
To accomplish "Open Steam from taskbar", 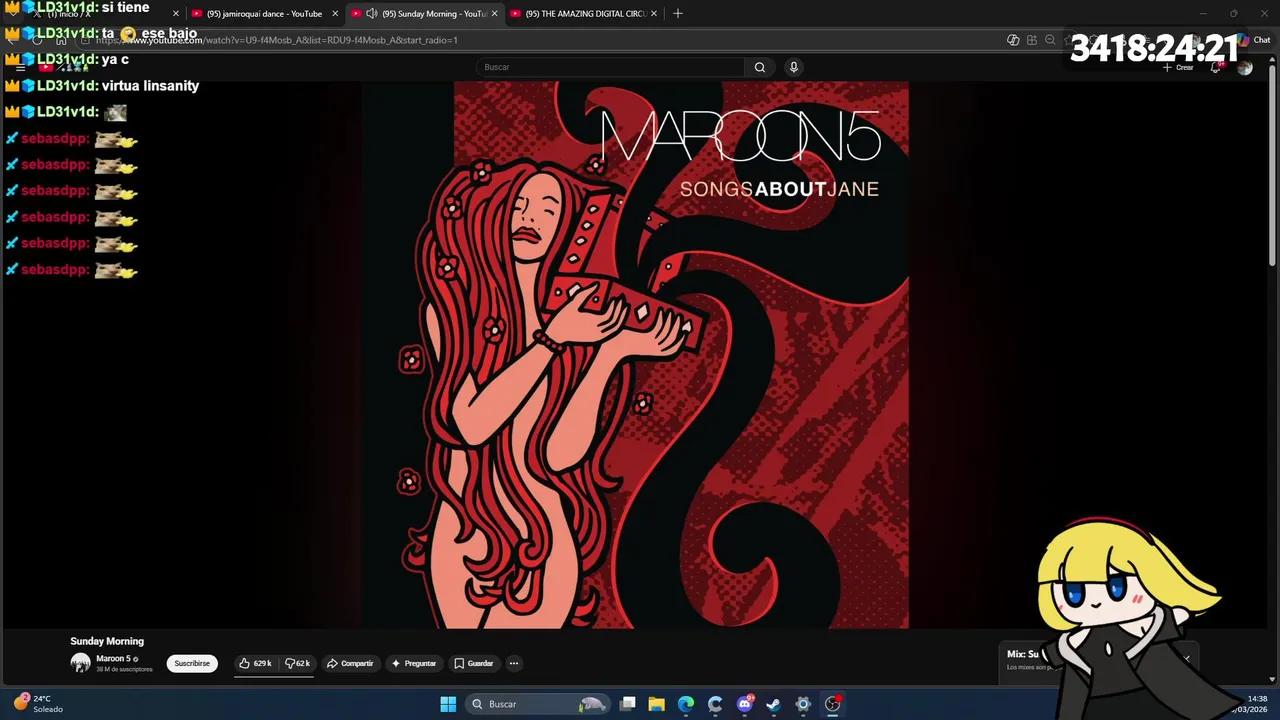I will 773,704.
